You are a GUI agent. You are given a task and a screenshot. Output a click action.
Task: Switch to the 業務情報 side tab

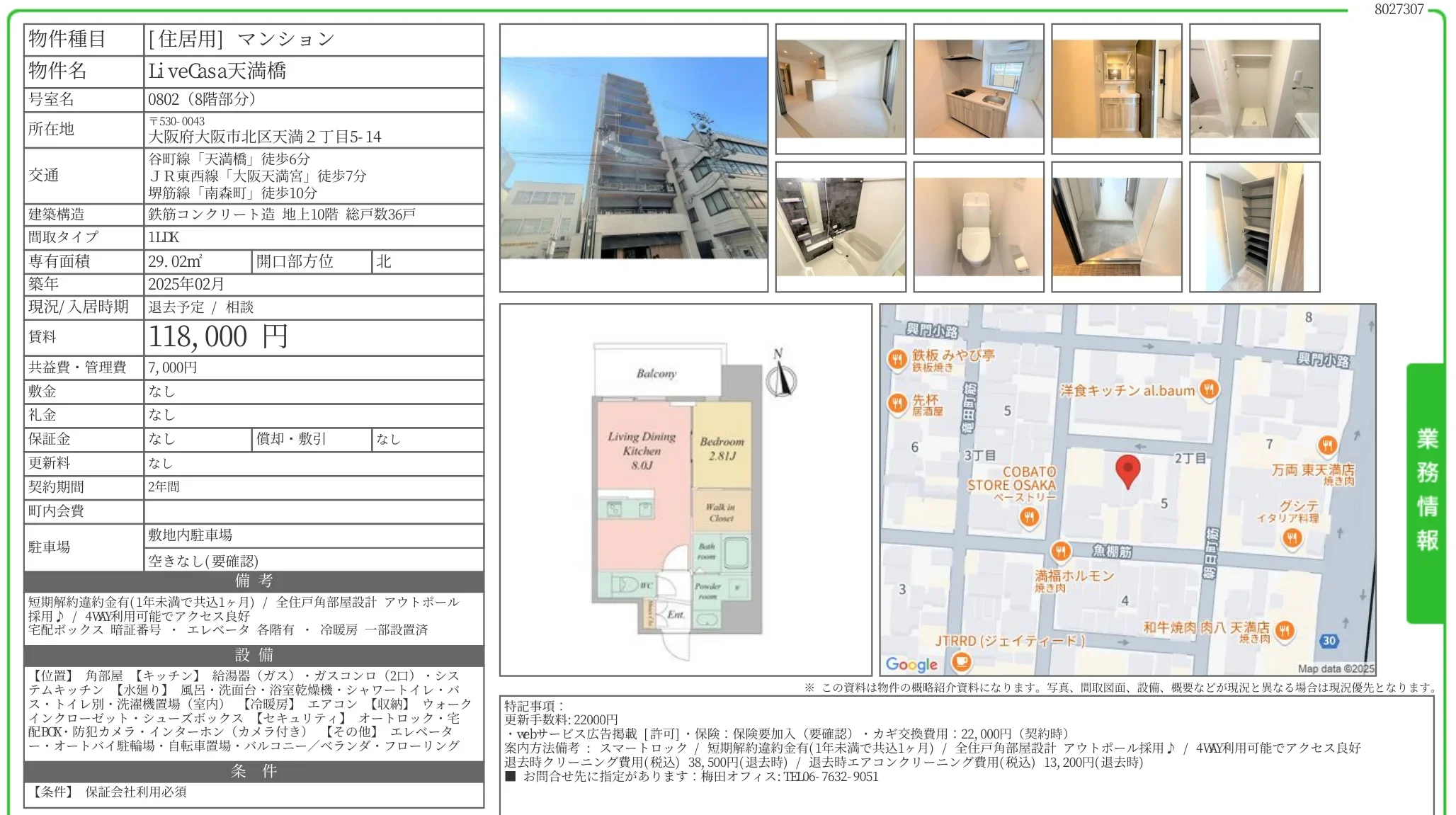(x=1428, y=486)
